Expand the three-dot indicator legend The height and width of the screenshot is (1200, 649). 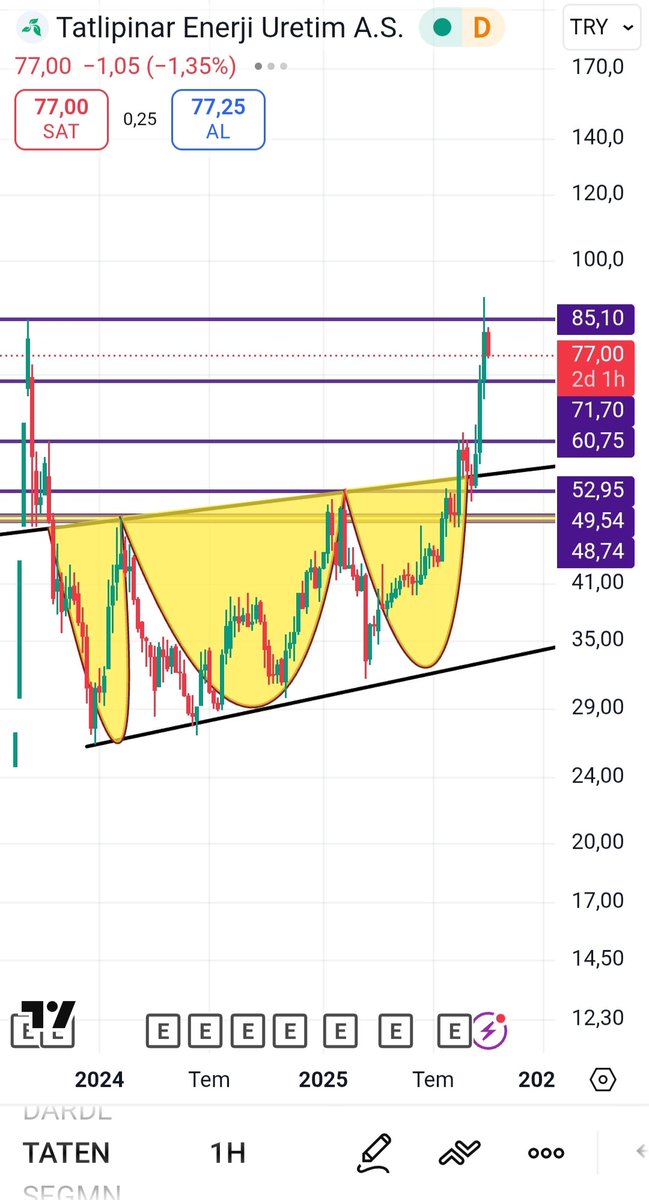tap(270, 67)
